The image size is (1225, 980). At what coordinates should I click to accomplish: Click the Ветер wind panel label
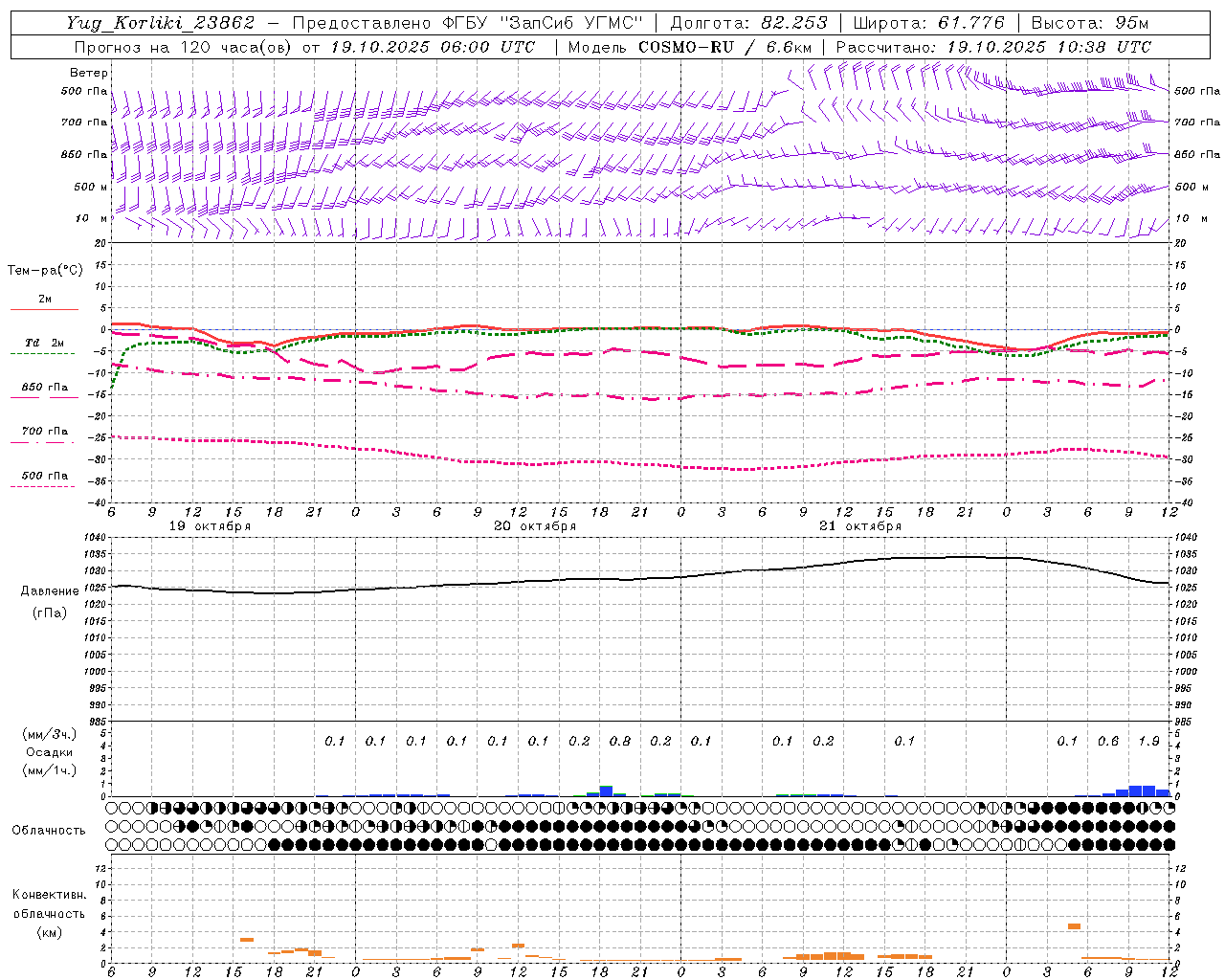coord(89,73)
